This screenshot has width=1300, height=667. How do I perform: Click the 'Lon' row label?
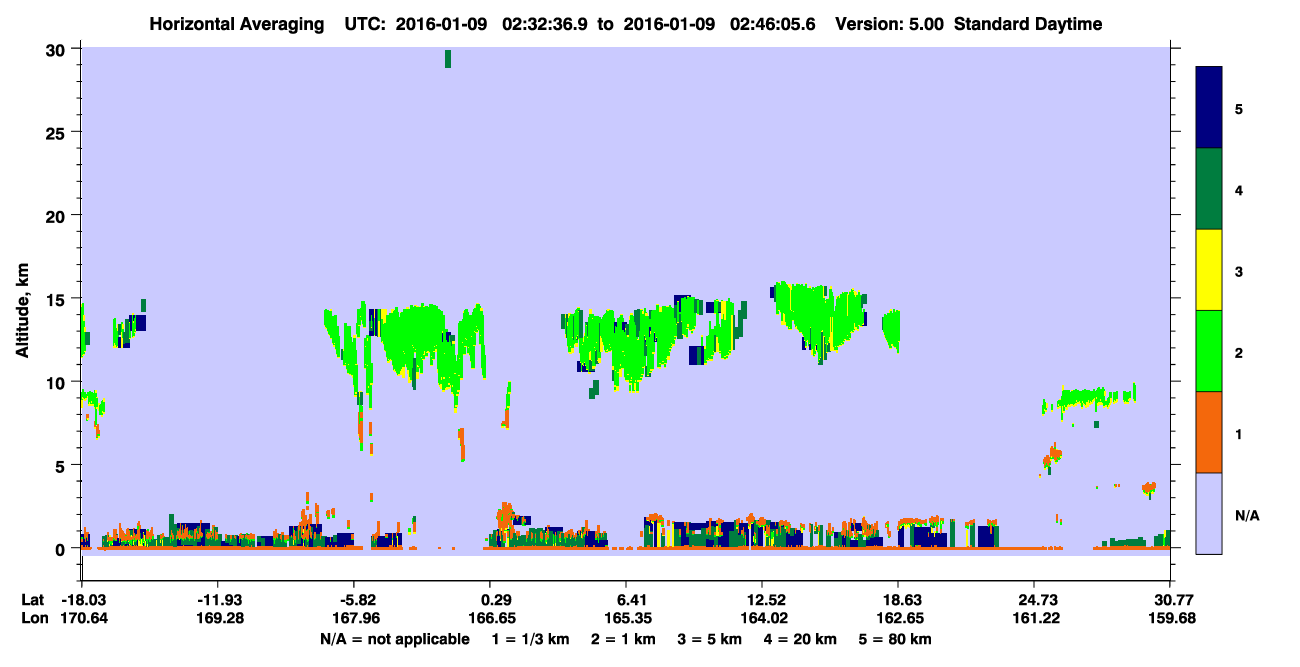coord(35,618)
